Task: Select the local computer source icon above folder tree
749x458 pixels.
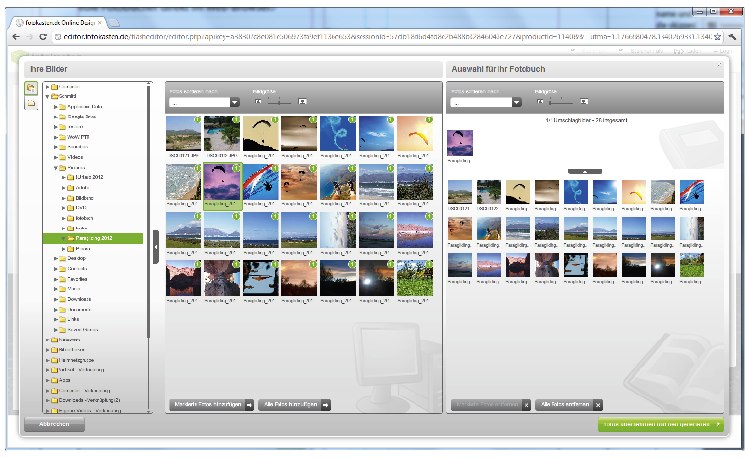Action: click(x=31, y=88)
